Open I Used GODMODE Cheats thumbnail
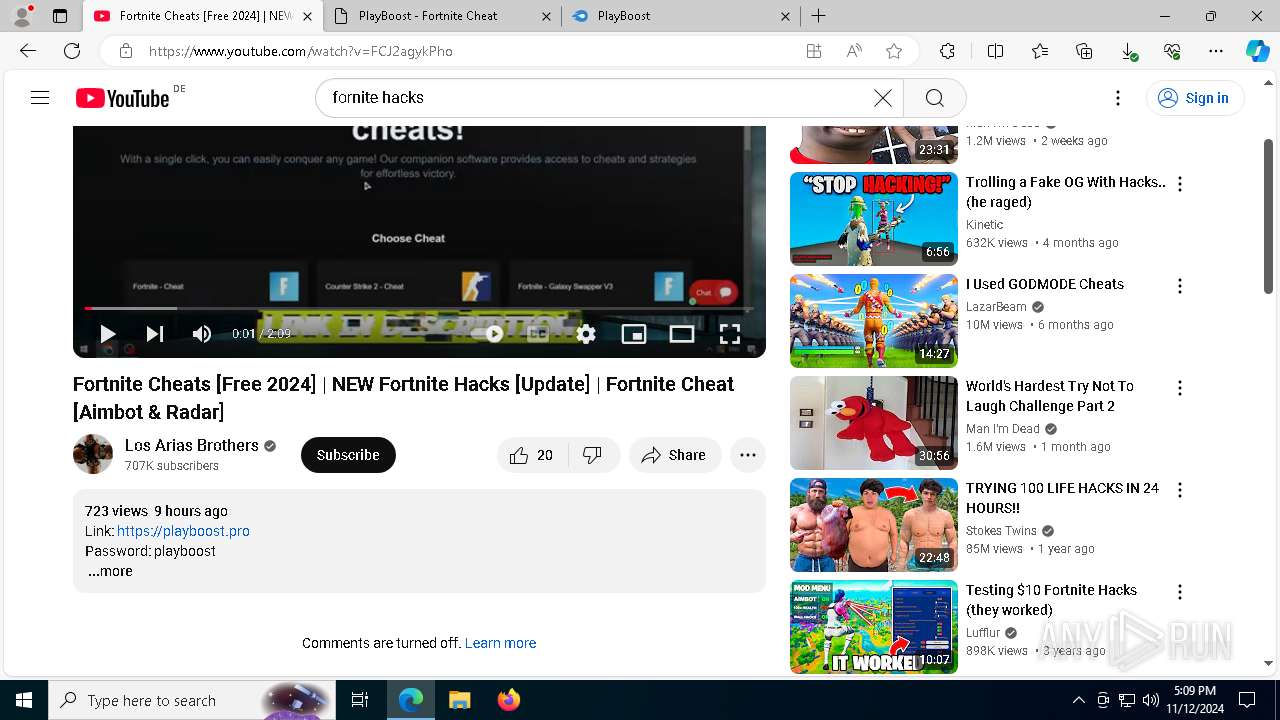The width and height of the screenshot is (1280, 720). 874,321
